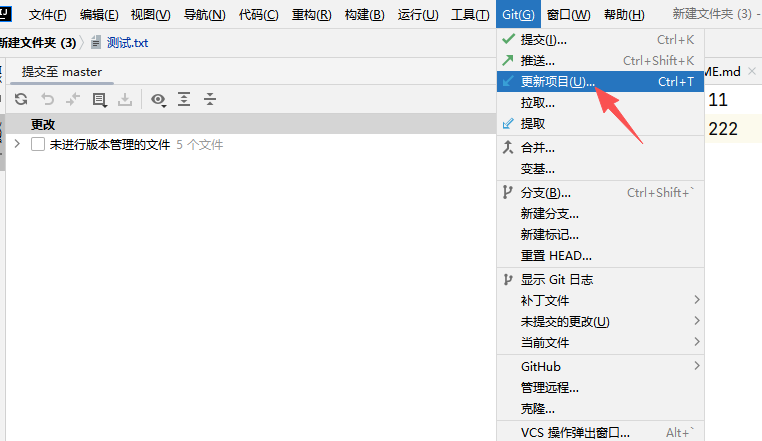This screenshot has width=762, height=441.
Task: Select 拉取... menu entry
Action: 600,103
